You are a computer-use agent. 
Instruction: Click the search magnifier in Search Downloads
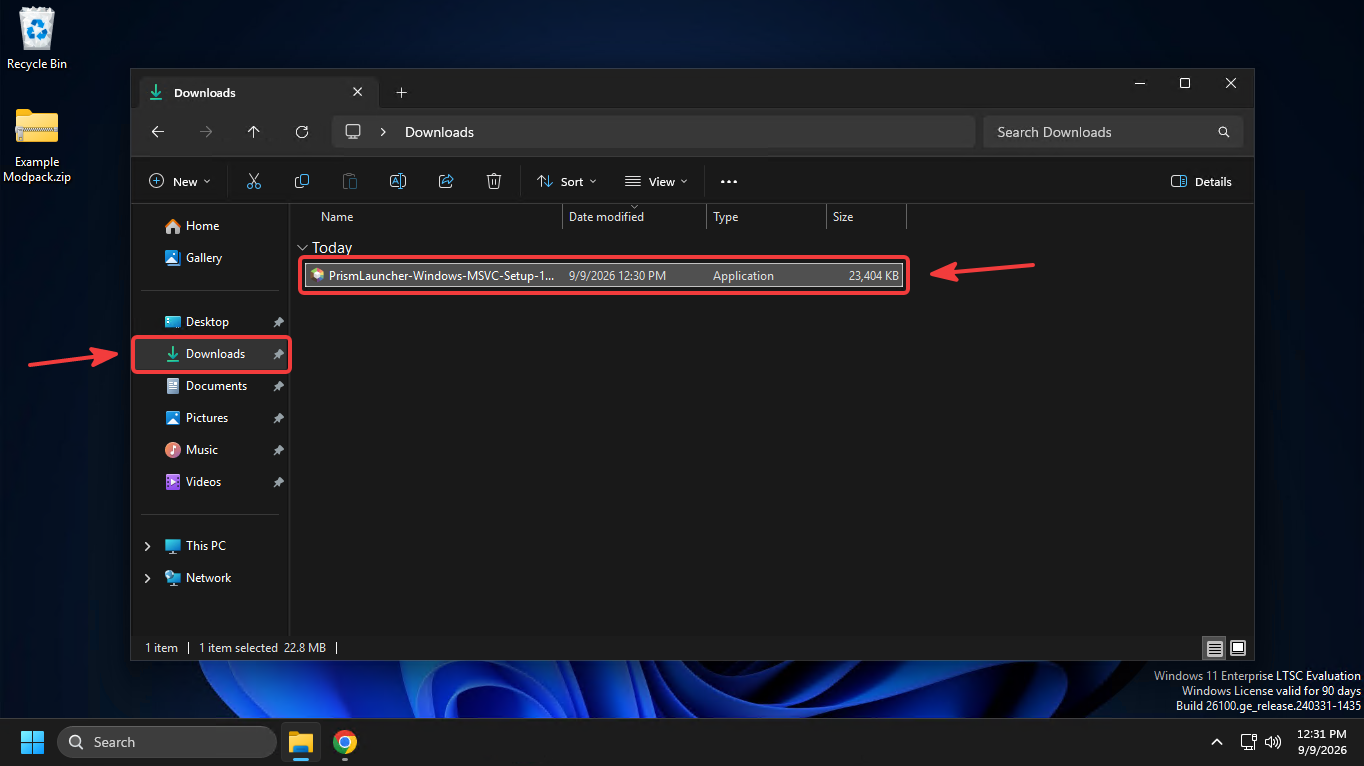pyautogui.click(x=1224, y=132)
